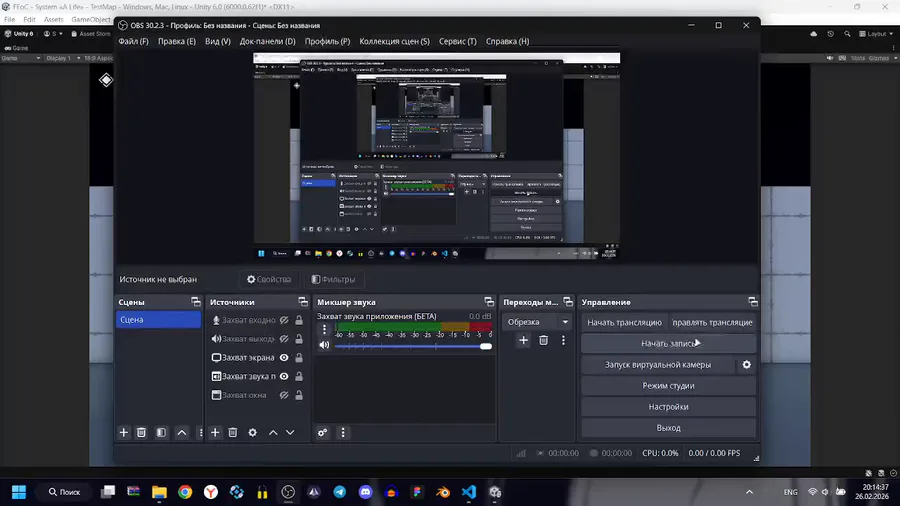Click the lock icon for Захват экрана
Viewport: 900px width, 506px height.
299,358
